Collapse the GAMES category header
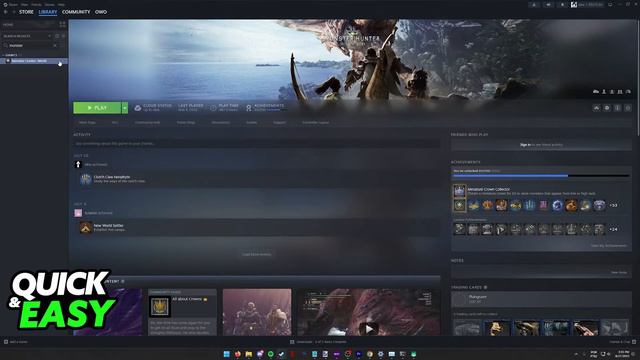The width and height of the screenshot is (640, 360). pos(11,55)
